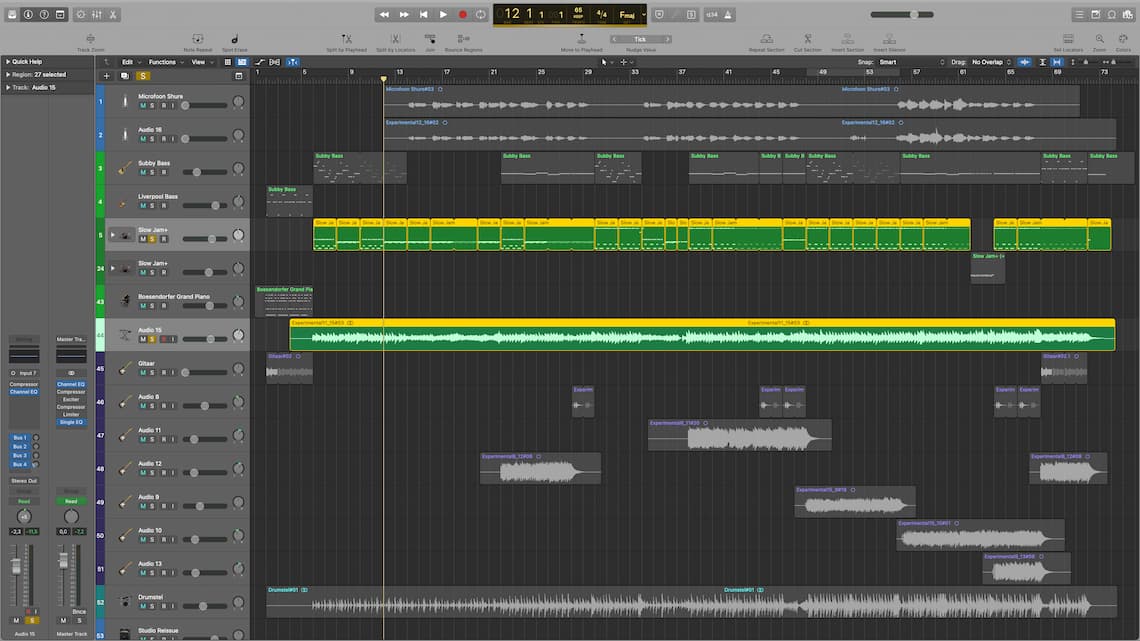Adjust the Drumstel track volume slider
This screenshot has width=1140, height=641.
coord(204,606)
